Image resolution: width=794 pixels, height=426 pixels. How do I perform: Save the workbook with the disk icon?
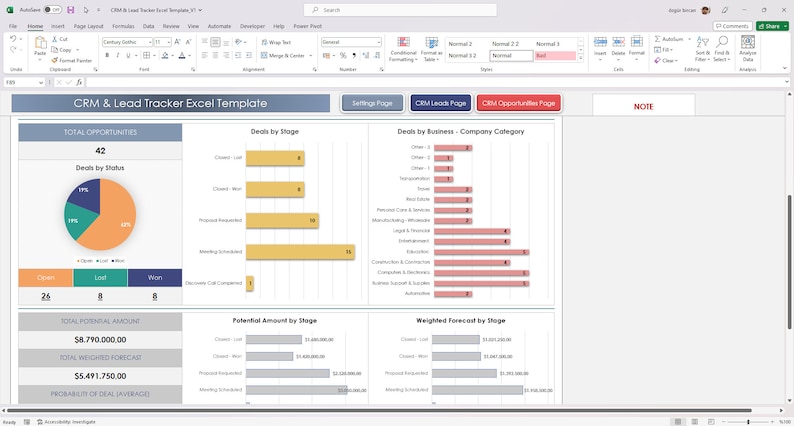pos(70,10)
